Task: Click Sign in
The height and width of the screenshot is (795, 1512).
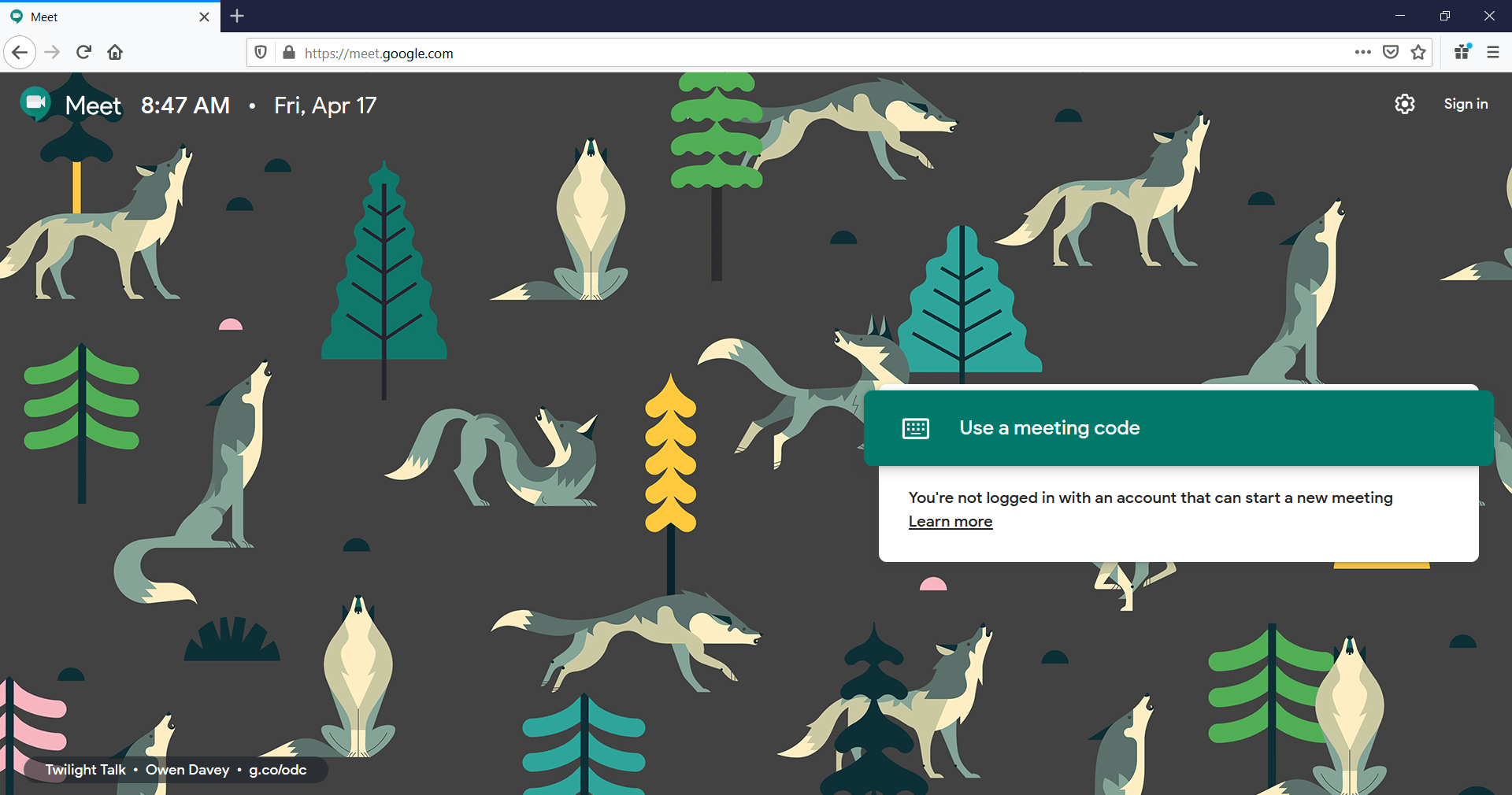Action: [1465, 104]
